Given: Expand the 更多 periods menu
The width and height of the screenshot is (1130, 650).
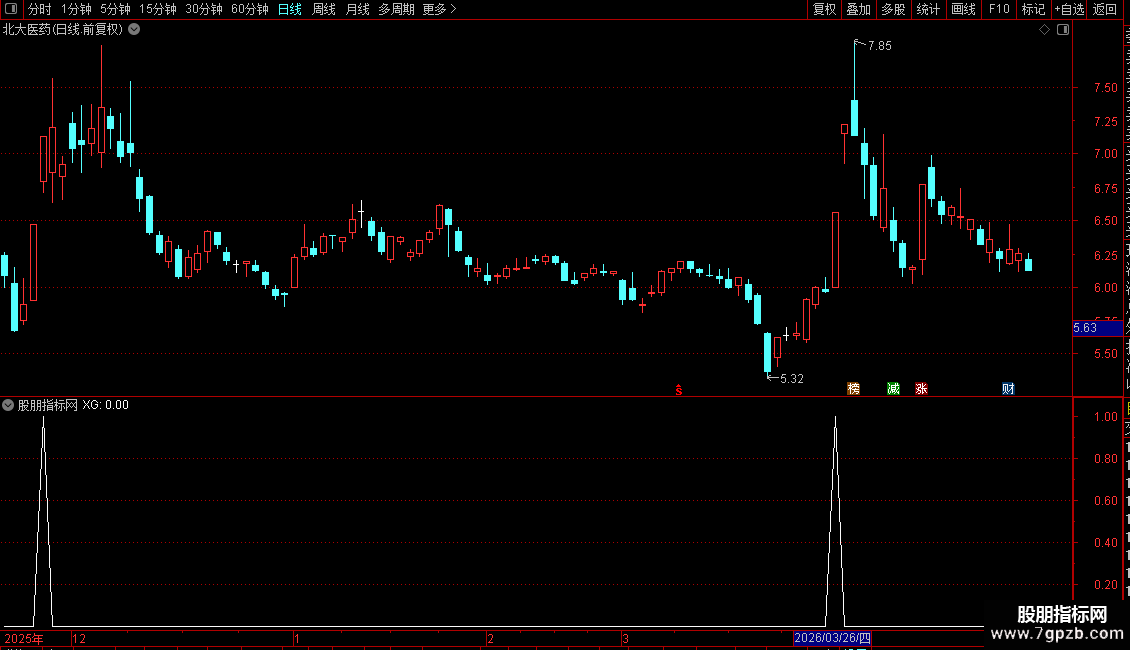Looking at the screenshot, I should [439, 9].
